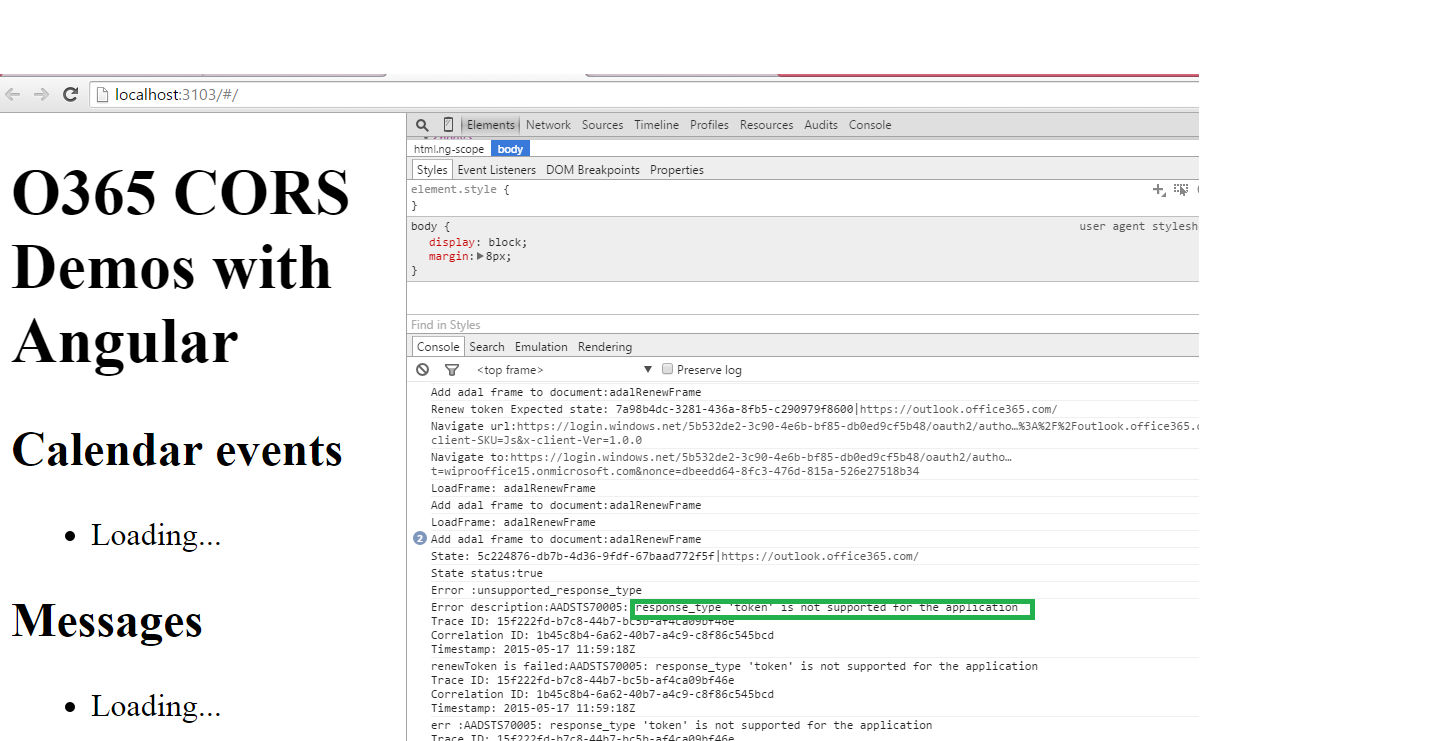This screenshot has height=741, width=1433.
Task: Reload the page with the refresh icon
Action: [70, 95]
